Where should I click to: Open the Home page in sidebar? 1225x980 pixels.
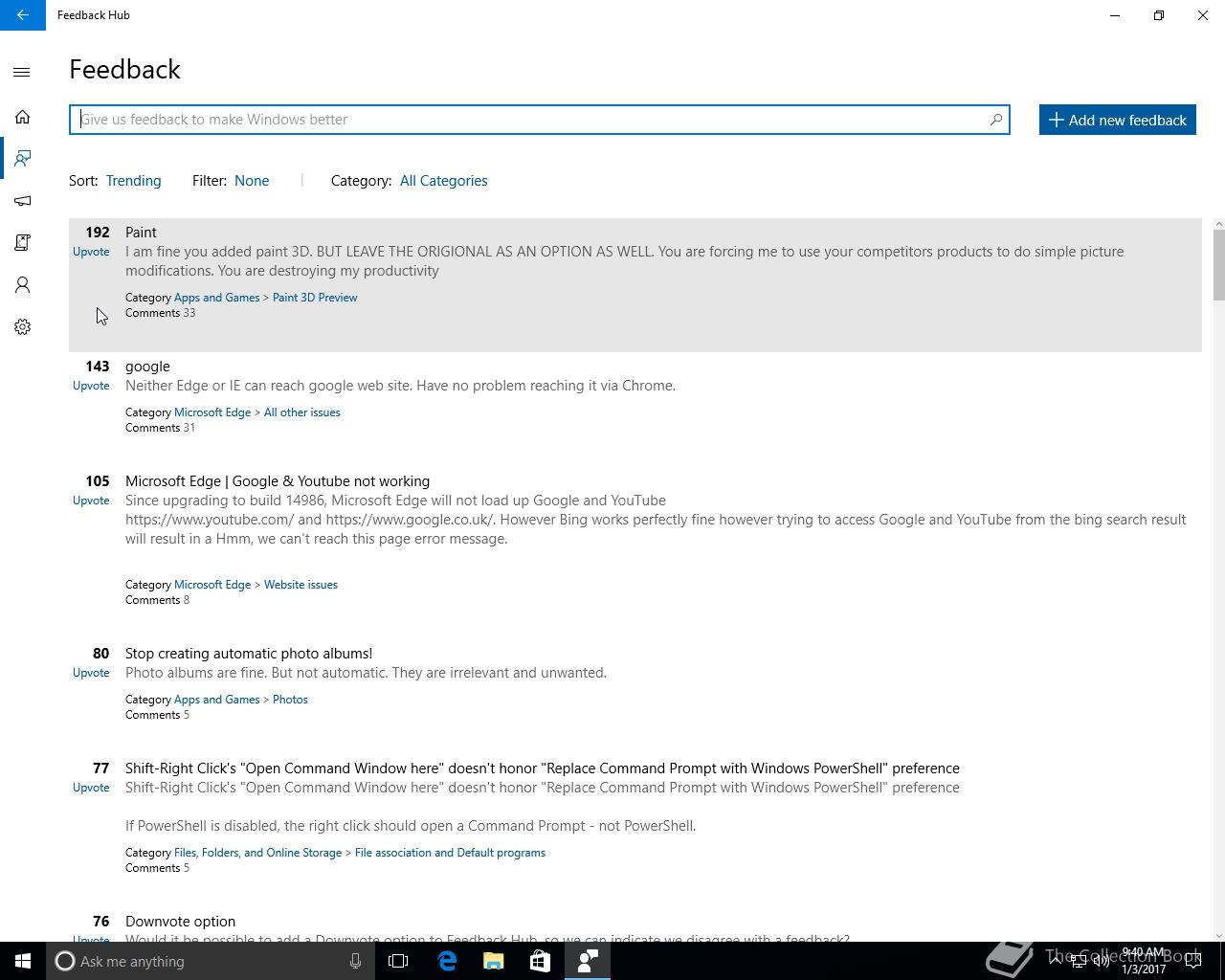(22, 117)
